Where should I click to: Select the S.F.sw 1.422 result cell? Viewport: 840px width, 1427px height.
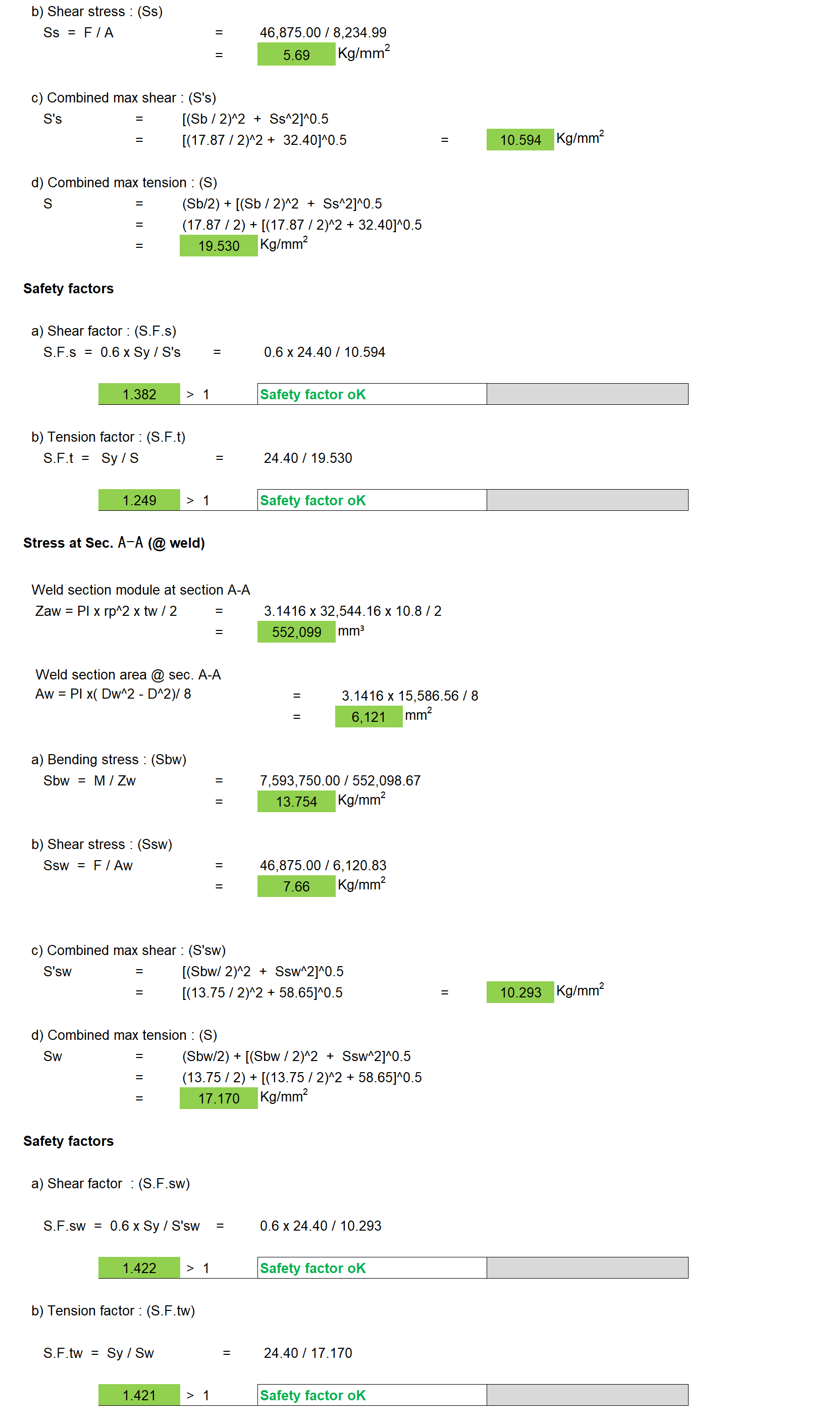(x=139, y=1268)
